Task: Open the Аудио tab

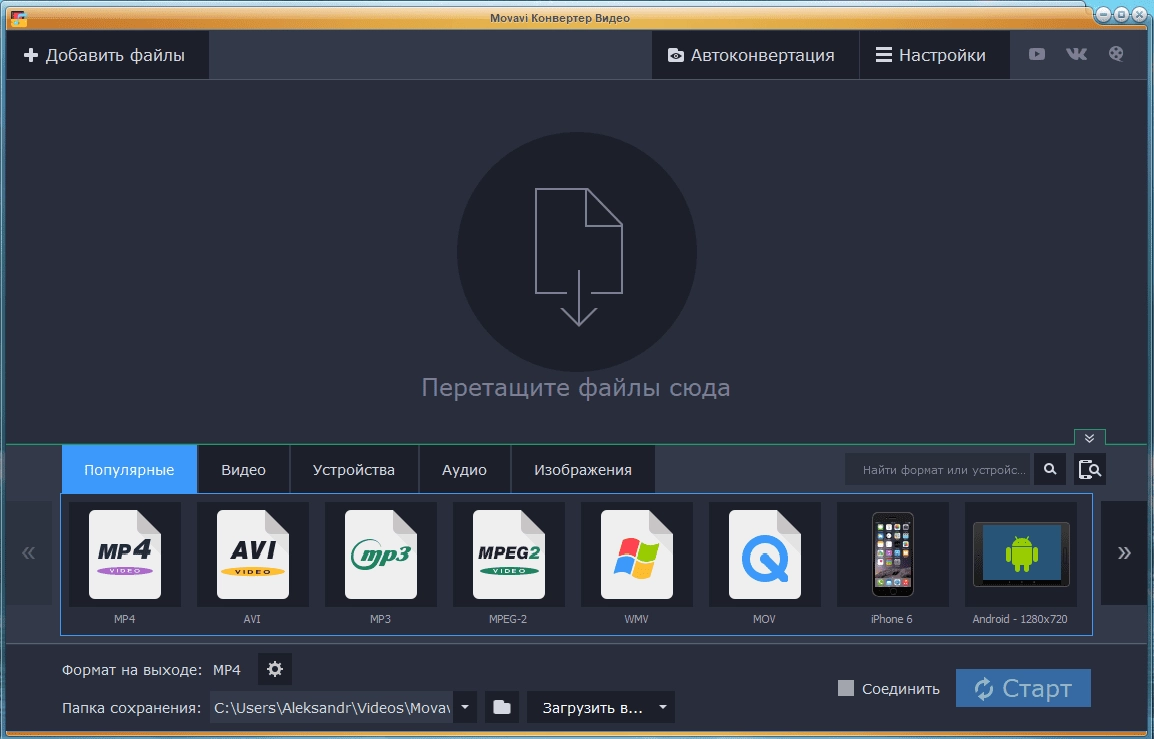Action: pyautogui.click(x=464, y=470)
